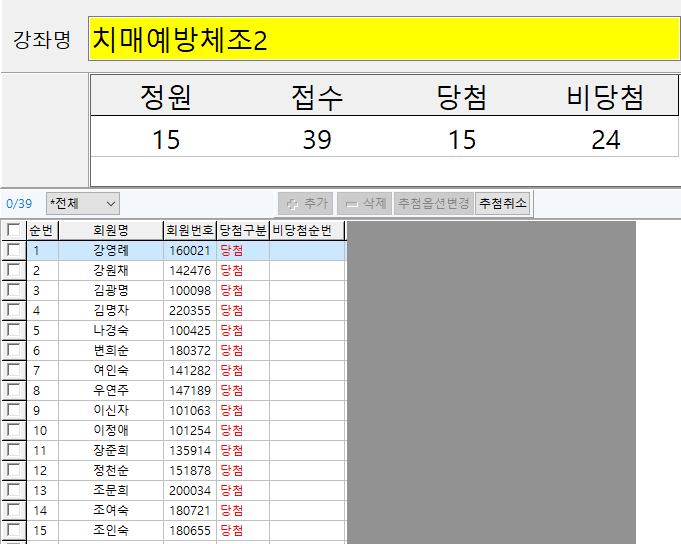Check the box for row 여인숙
681x544 pixels.
point(13,370)
